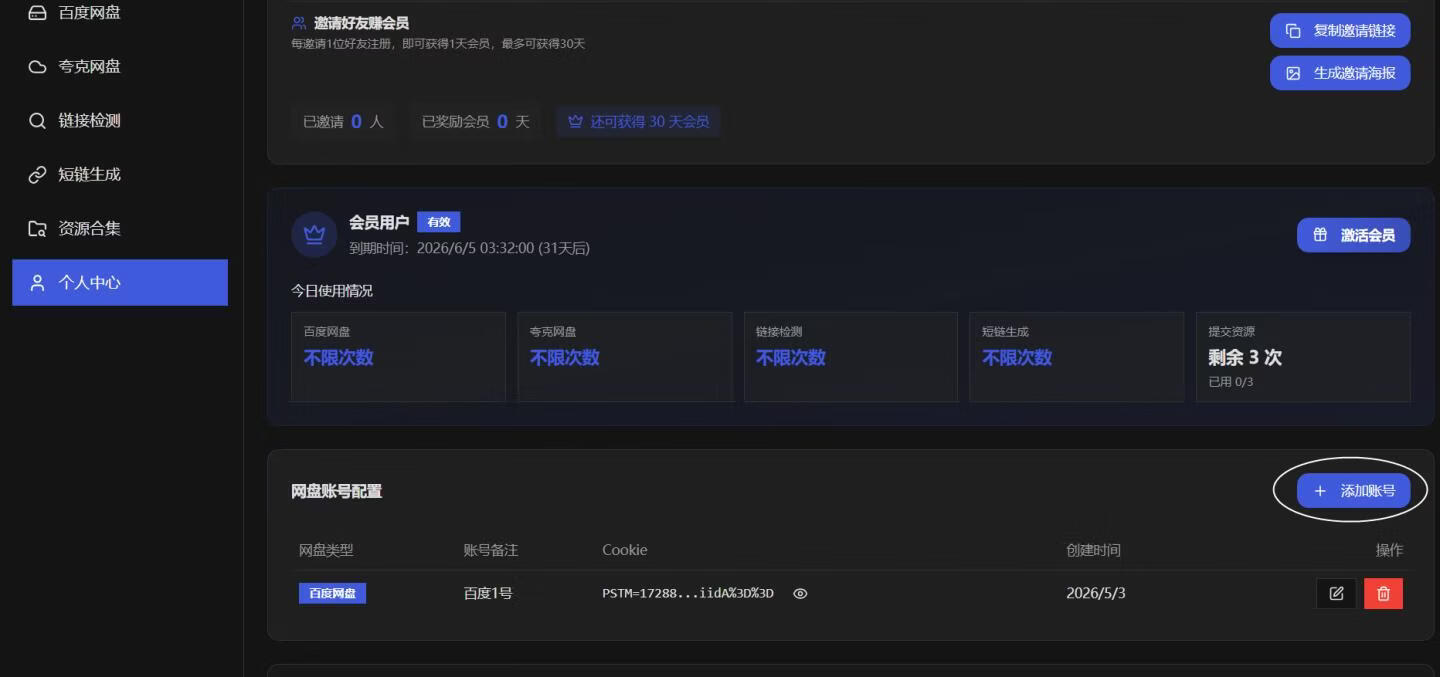Viewport: 1440px width, 677px height.
Task: Delete the 百度1号 account with trash icon
Action: (1383, 593)
